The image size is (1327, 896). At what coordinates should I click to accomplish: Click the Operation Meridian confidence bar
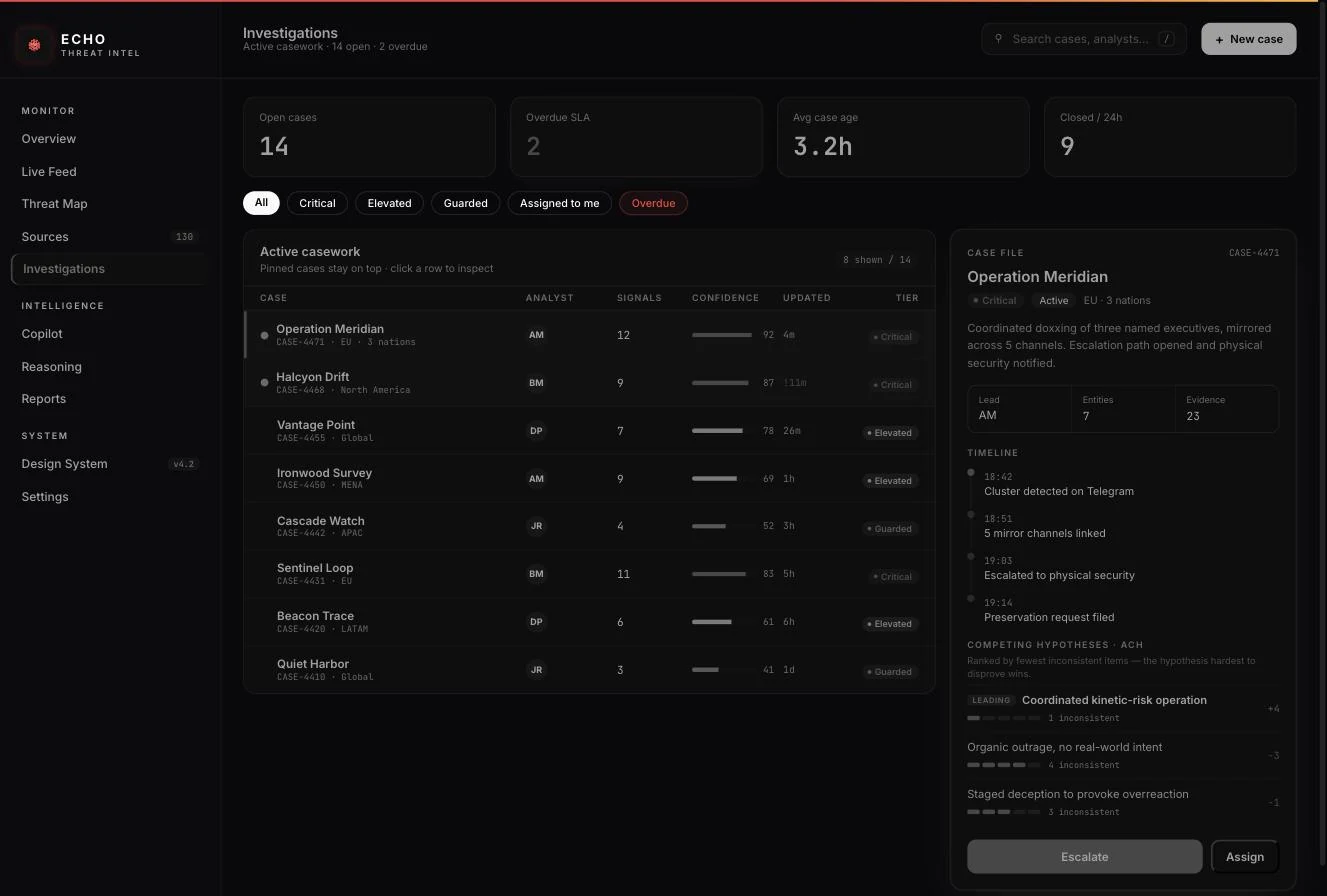(x=723, y=335)
